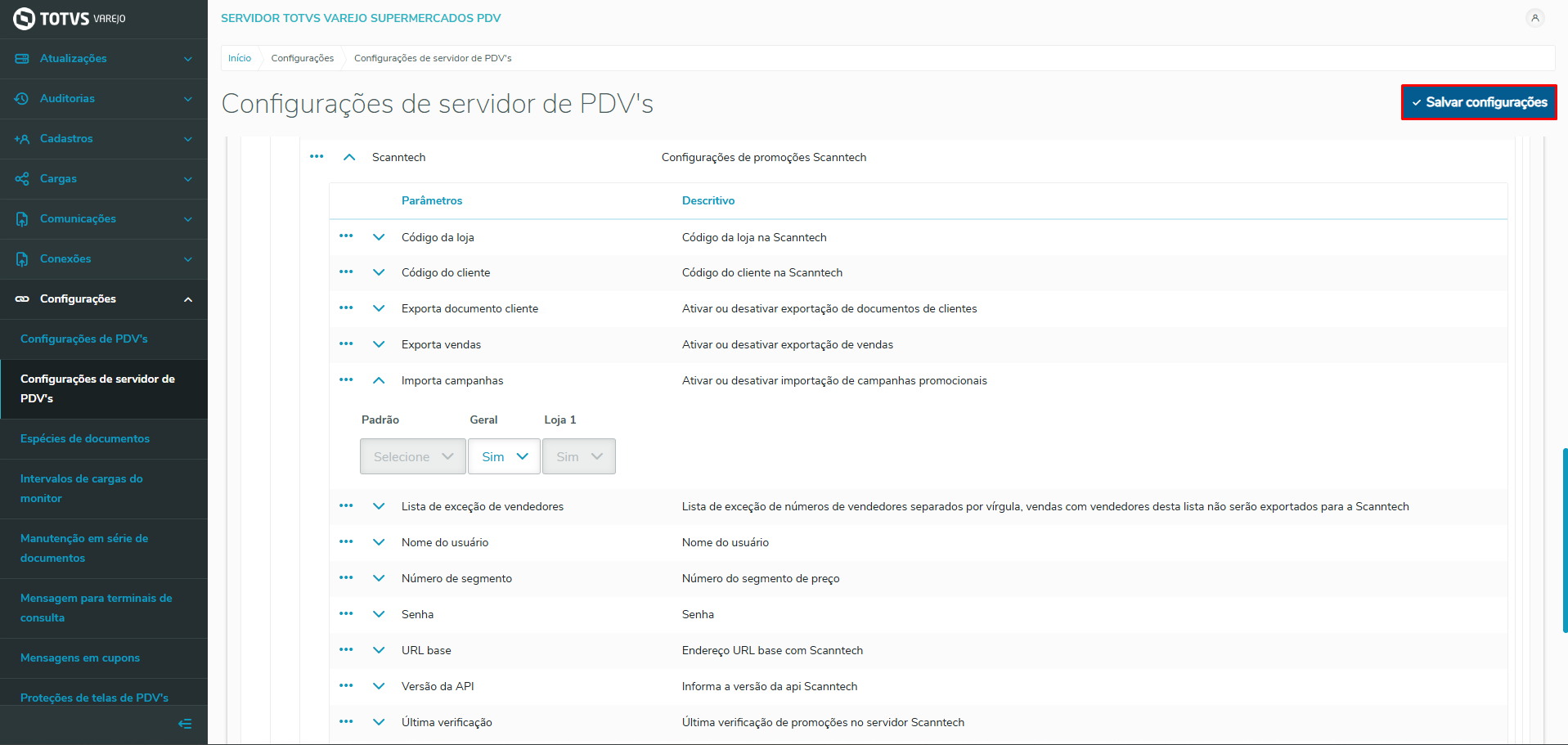This screenshot has width=1568, height=745.
Task: Go to the Início breadcrumb
Action: (x=240, y=58)
